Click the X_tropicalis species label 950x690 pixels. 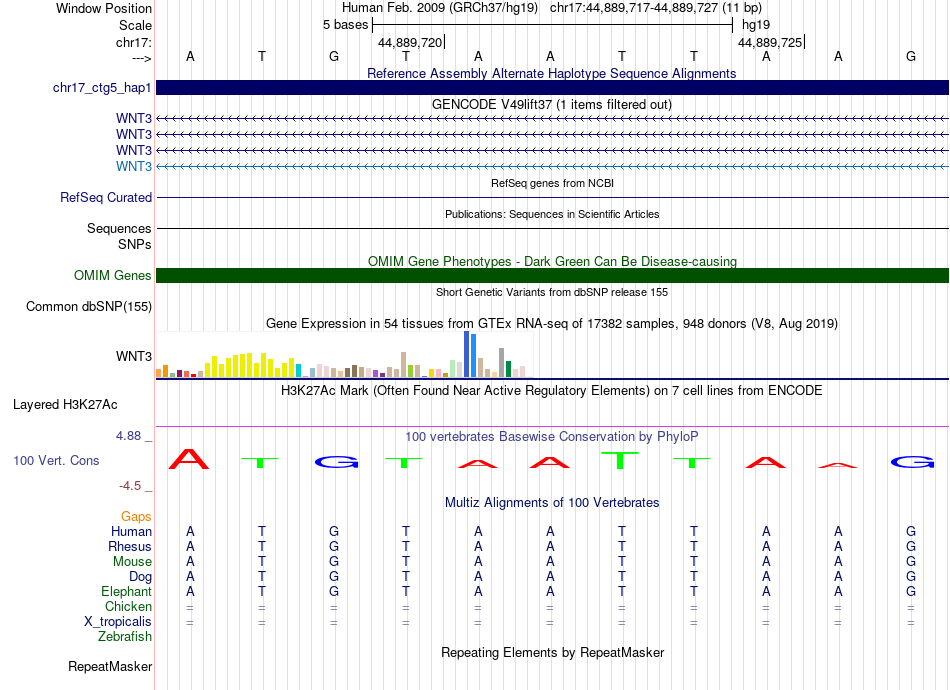(x=118, y=622)
